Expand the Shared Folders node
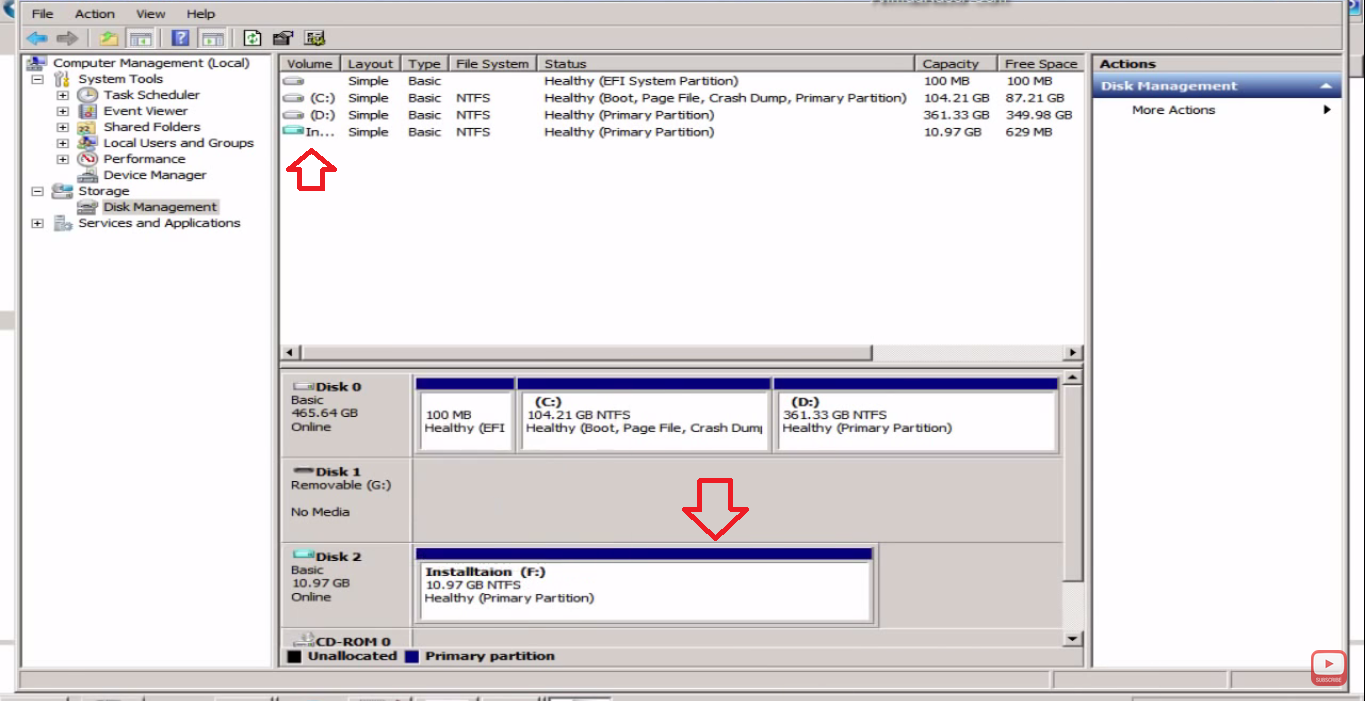The image size is (1365, 701). (62, 127)
